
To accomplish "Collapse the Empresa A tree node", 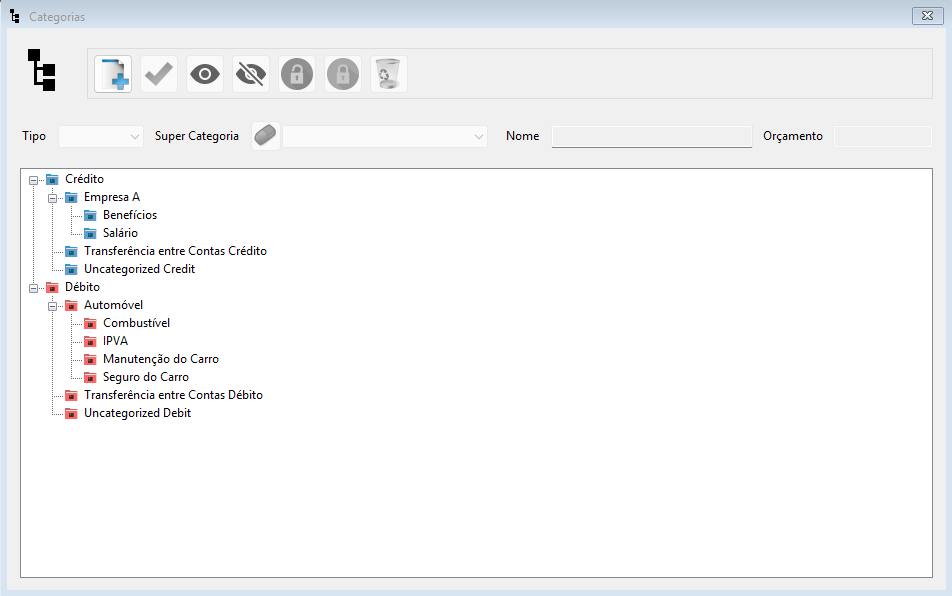I will pos(53,197).
